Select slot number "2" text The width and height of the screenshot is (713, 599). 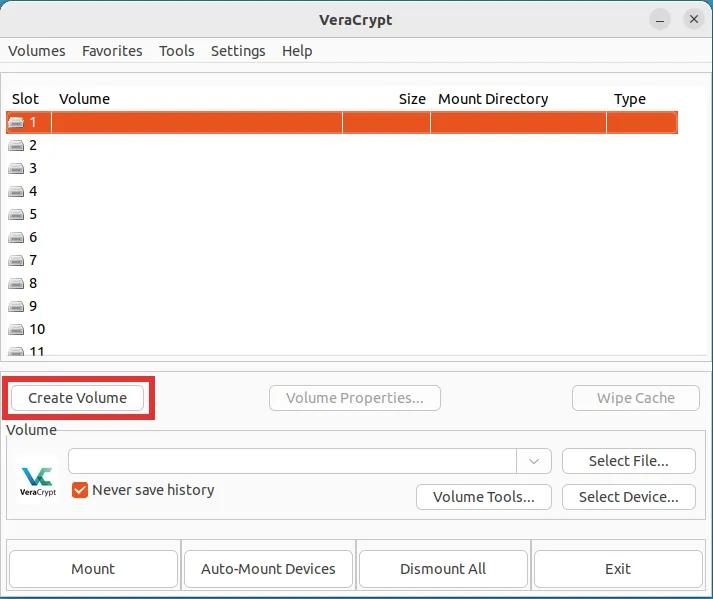pos(33,146)
